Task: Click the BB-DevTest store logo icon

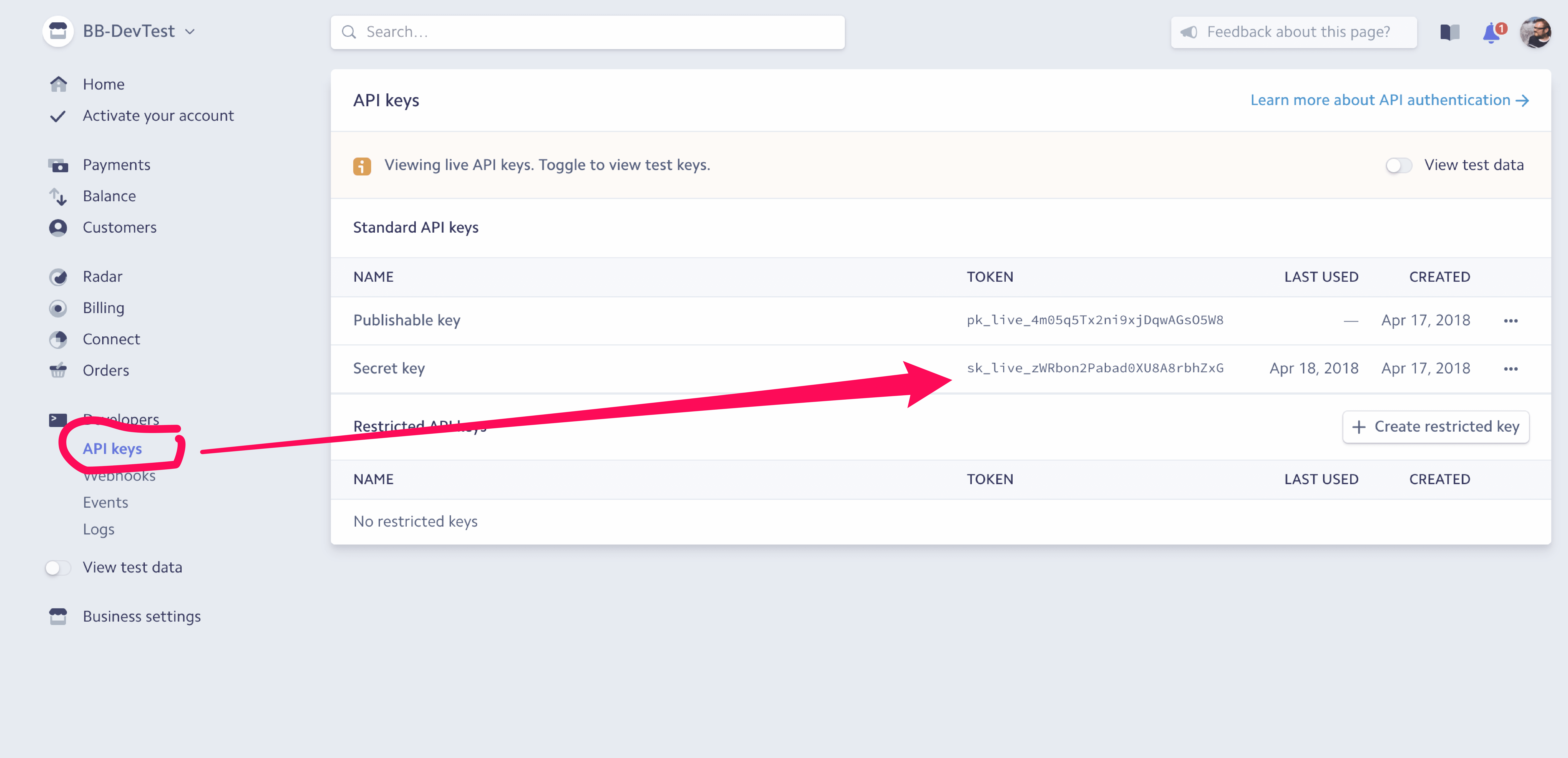Action: (58, 31)
